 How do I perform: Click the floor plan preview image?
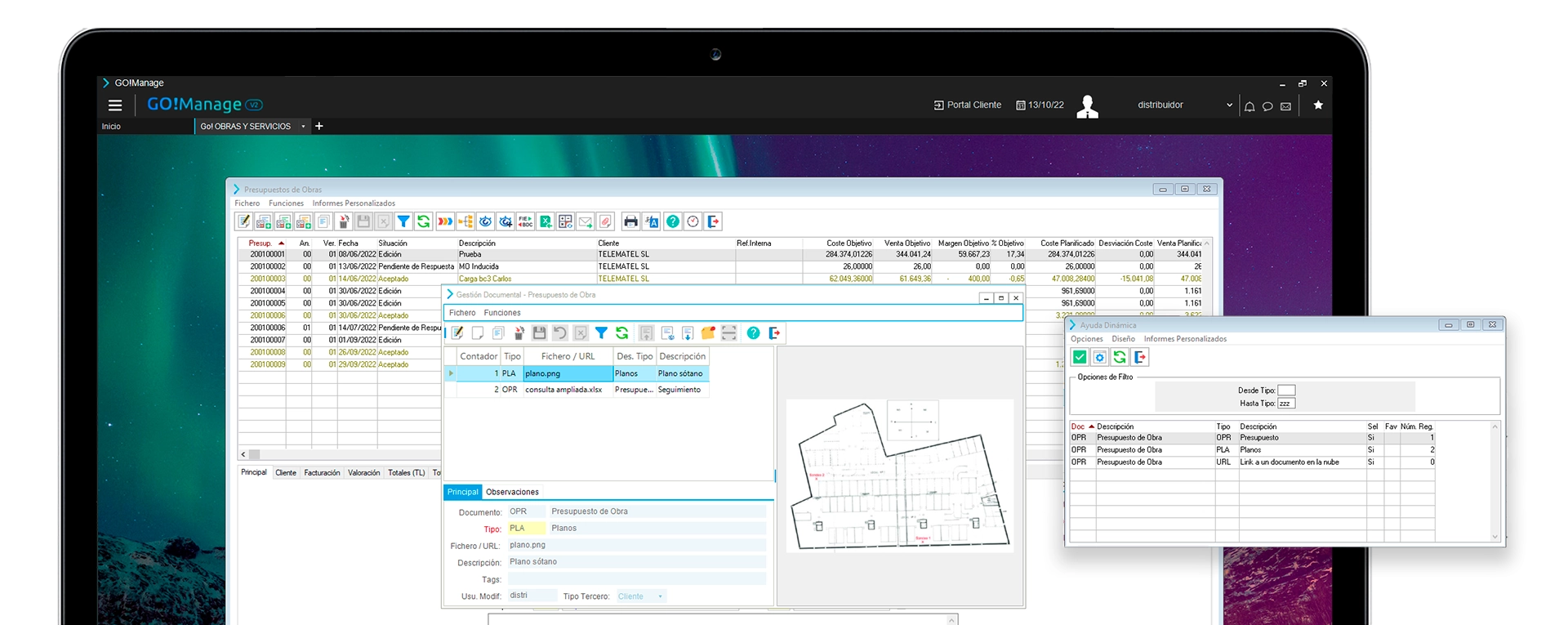point(900,475)
